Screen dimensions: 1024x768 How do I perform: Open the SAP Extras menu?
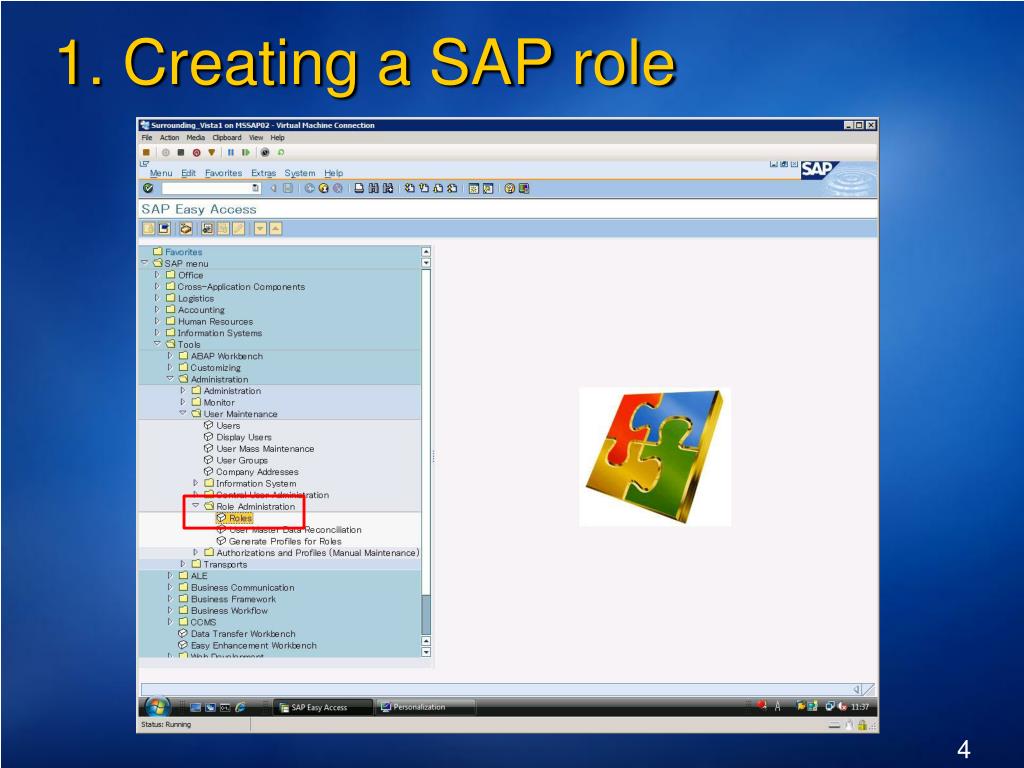click(264, 173)
